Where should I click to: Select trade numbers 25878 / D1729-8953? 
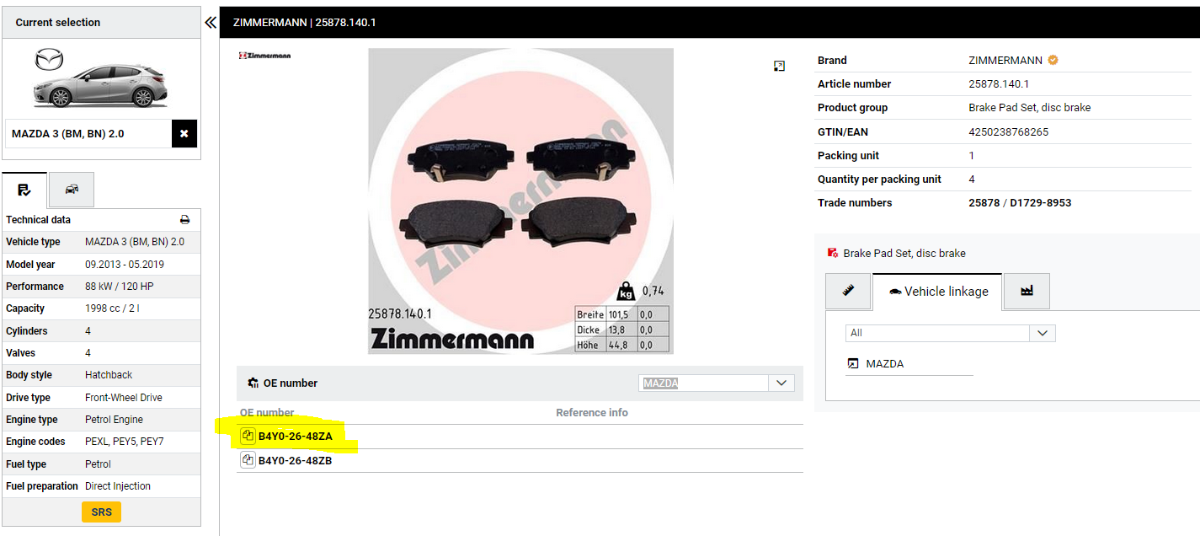tap(1019, 203)
